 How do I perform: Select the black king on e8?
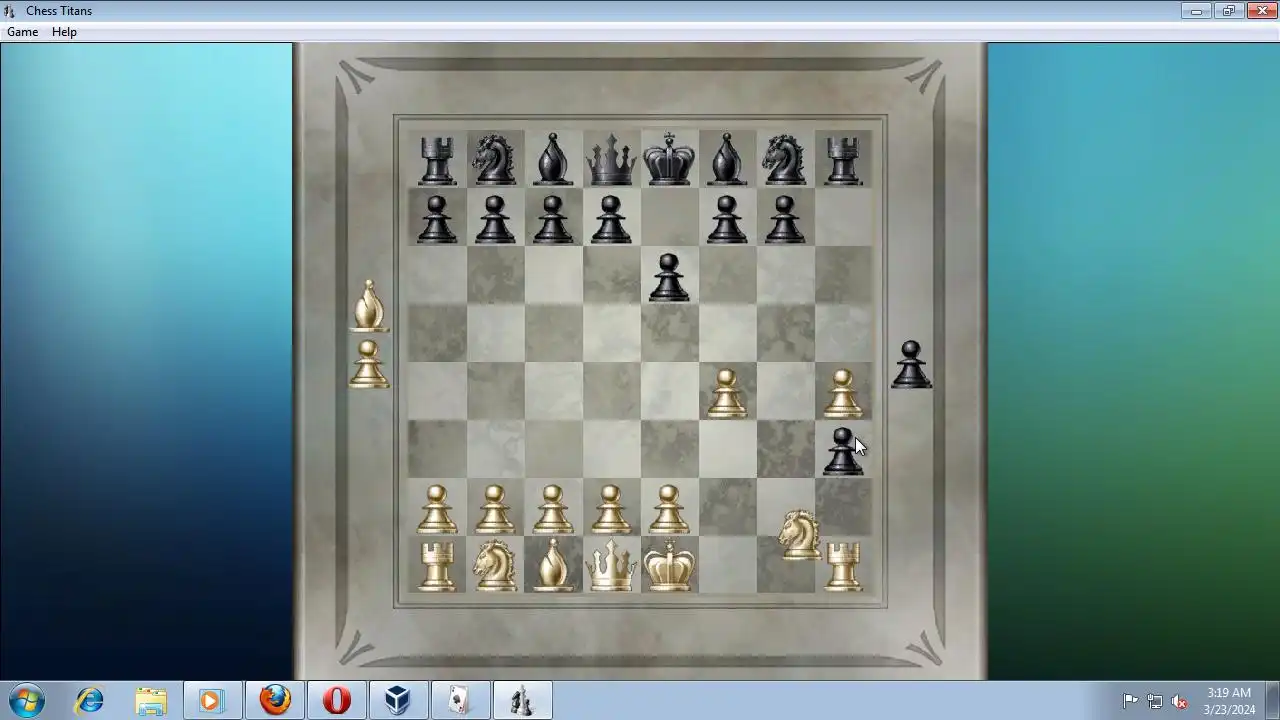(669, 159)
